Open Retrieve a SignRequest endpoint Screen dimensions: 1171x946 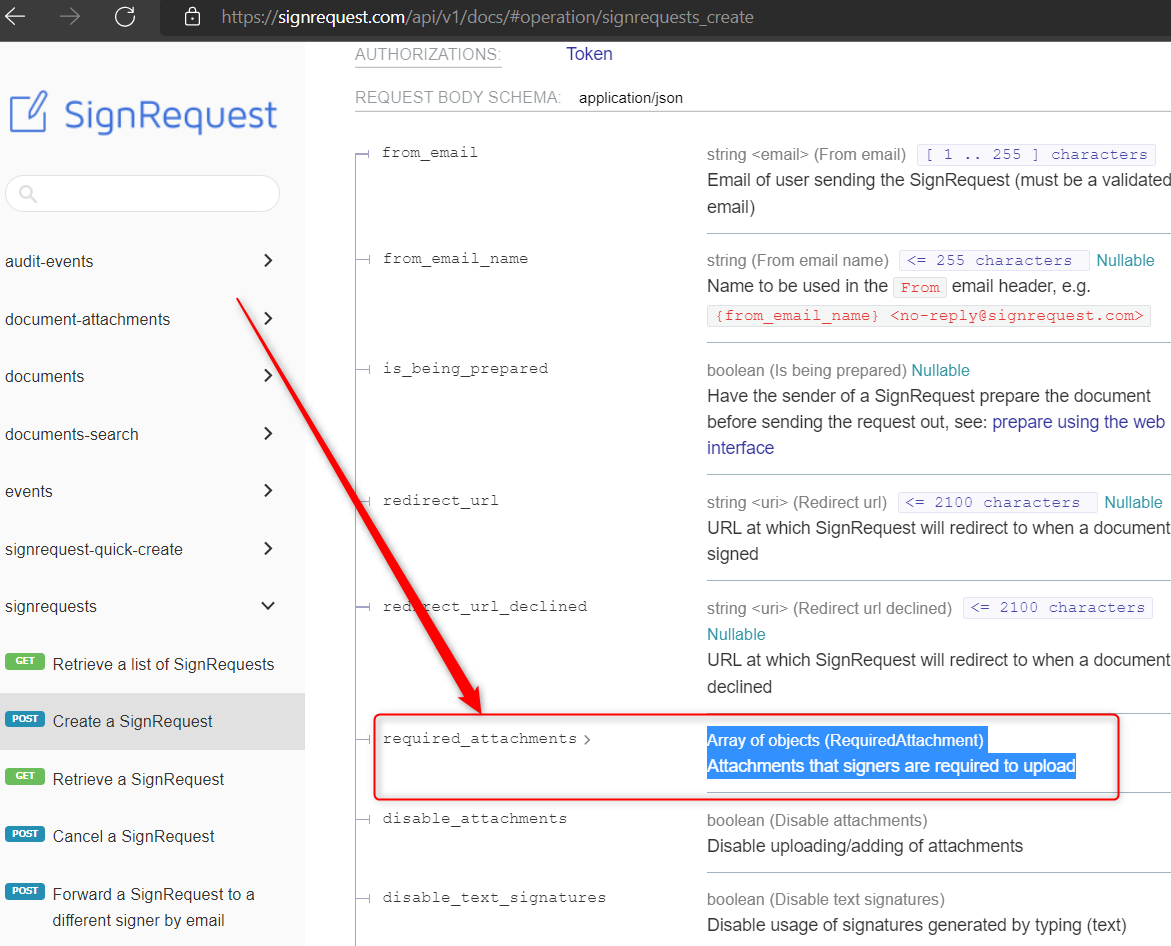pyautogui.click(x=152, y=779)
